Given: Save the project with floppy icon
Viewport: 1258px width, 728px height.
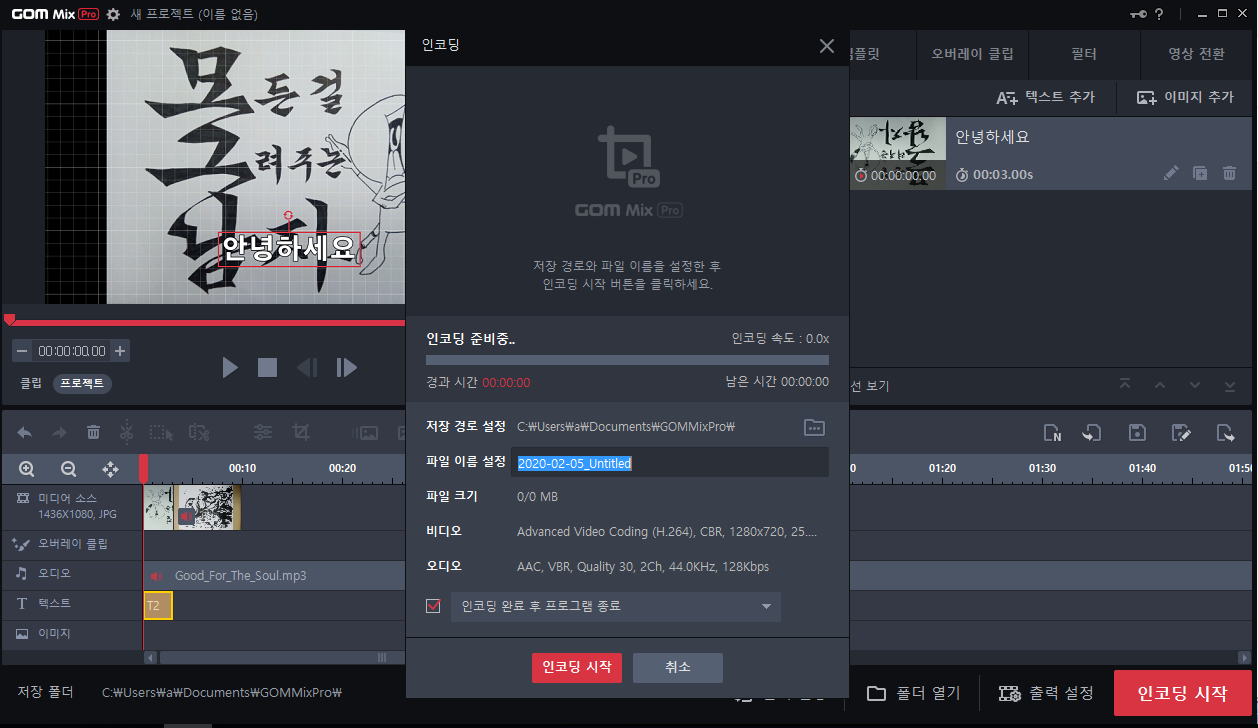Looking at the screenshot, I should click(1137, 433).
